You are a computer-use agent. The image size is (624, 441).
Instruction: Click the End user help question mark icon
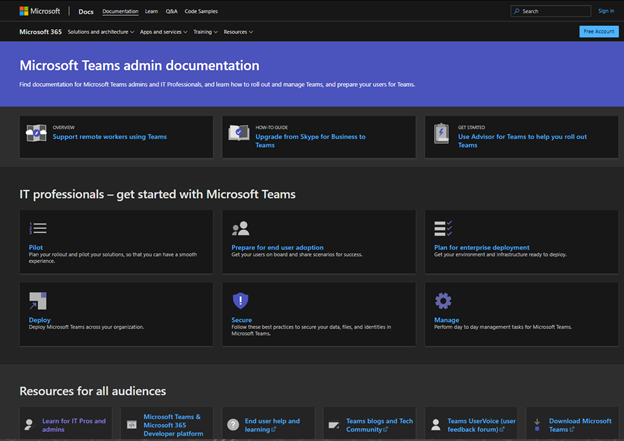[233, 425]
